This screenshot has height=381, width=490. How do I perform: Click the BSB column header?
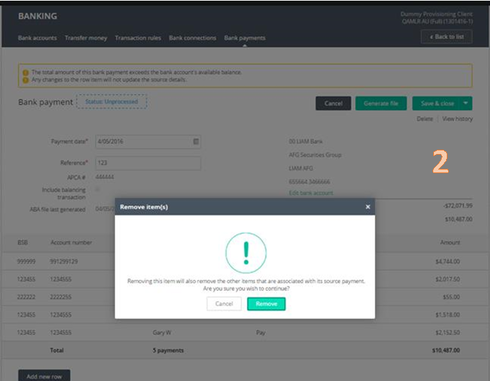tap(23, 243)
